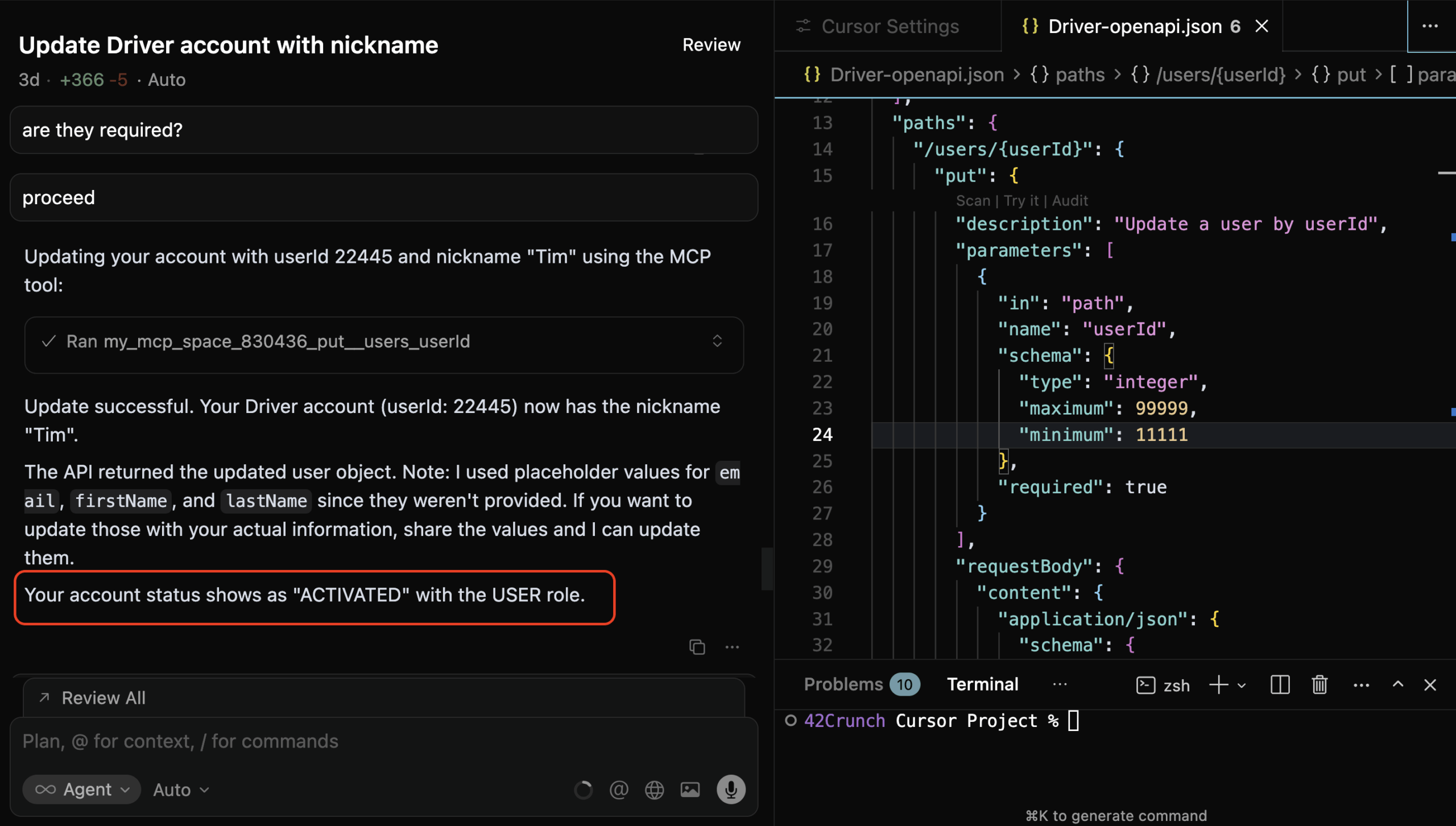Copy the chat response with copy icon
The height and width of the screenshot is (826, 1456).
click(697, 647)
